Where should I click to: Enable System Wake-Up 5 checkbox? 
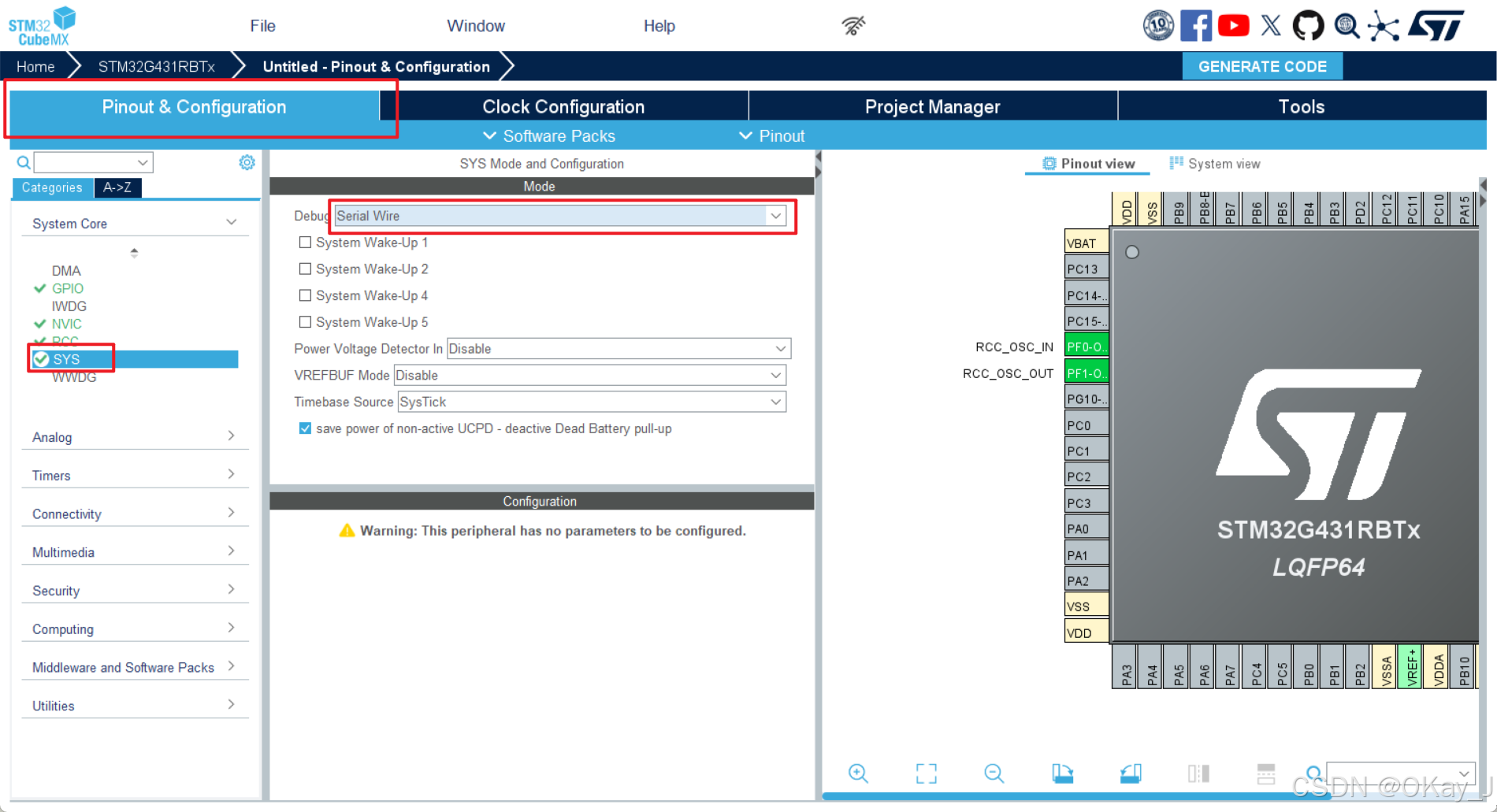(305, 322)
